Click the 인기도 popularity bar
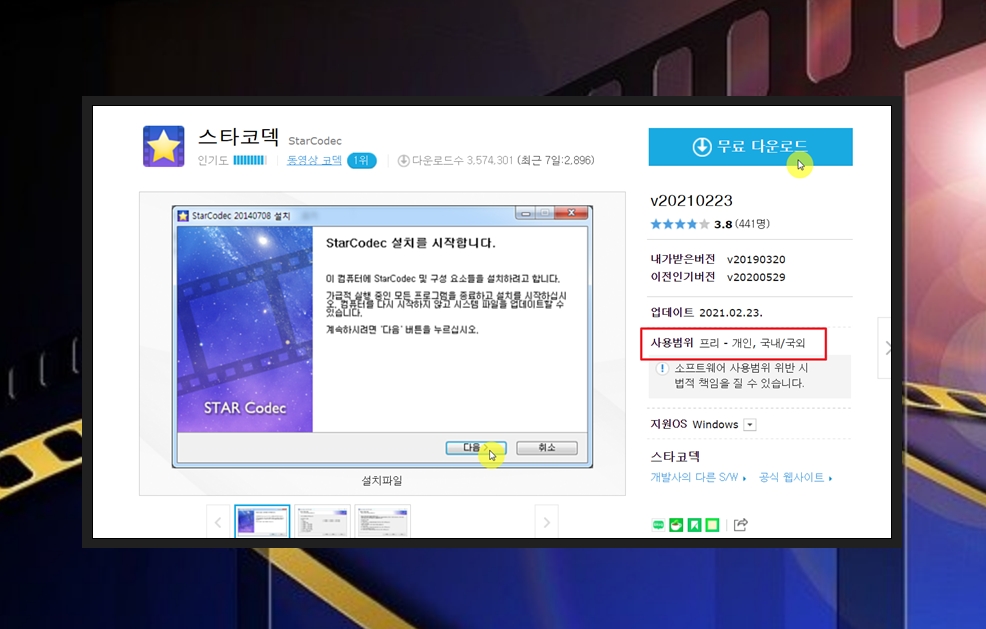 [250, 160]
